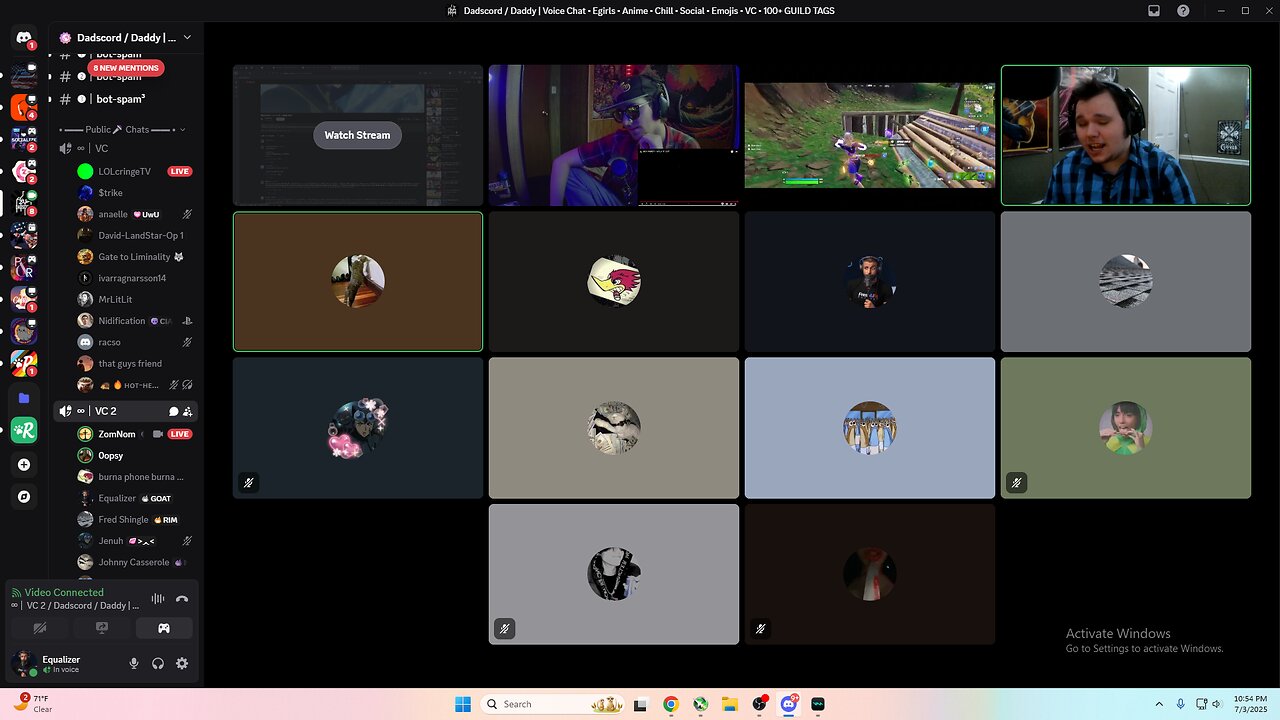The width and height of the screenshot is (1280, 720).
Task: Mute your microphone in user panel
Action: point(134,663)
